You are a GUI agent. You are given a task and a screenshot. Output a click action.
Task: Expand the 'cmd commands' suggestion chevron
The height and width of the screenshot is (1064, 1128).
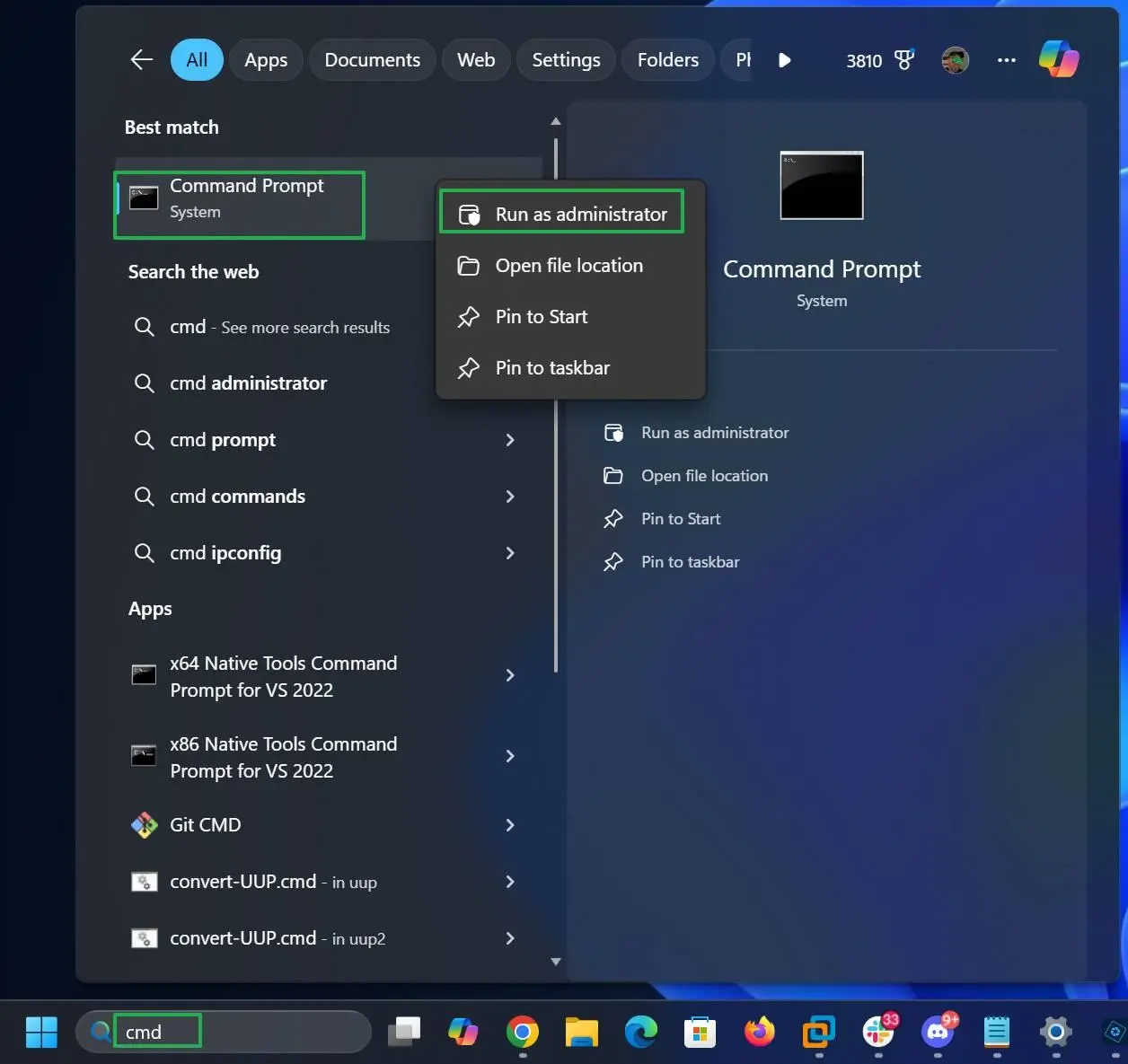coord(510,497)
